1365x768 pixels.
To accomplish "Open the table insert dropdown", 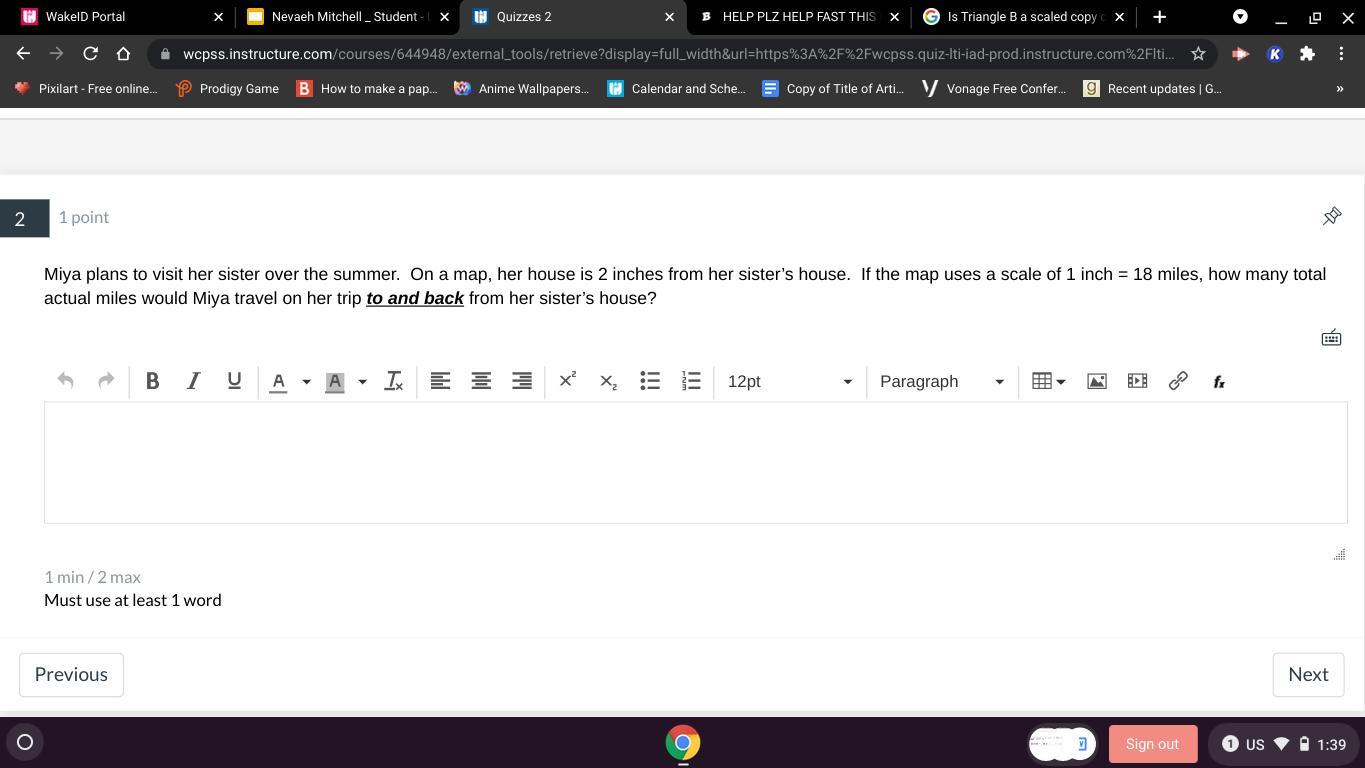I will (x=1048, y=381).
